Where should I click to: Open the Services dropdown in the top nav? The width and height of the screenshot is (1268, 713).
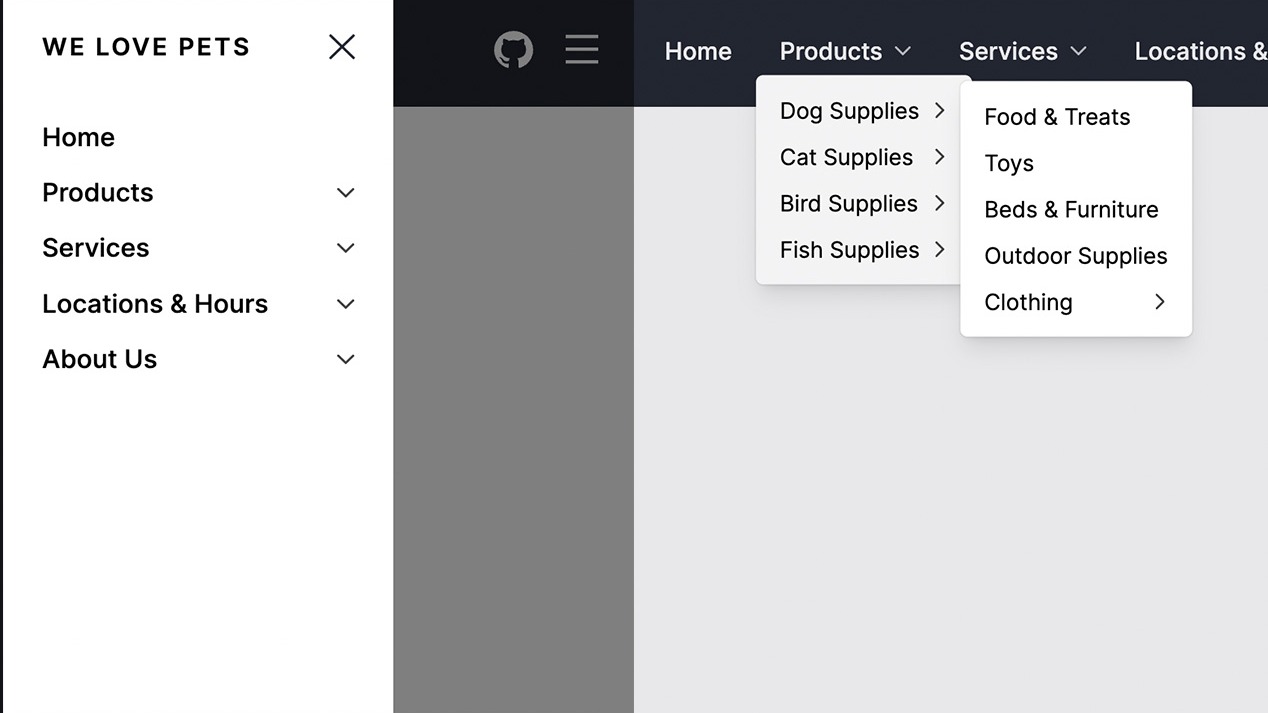pos(1021,50)
